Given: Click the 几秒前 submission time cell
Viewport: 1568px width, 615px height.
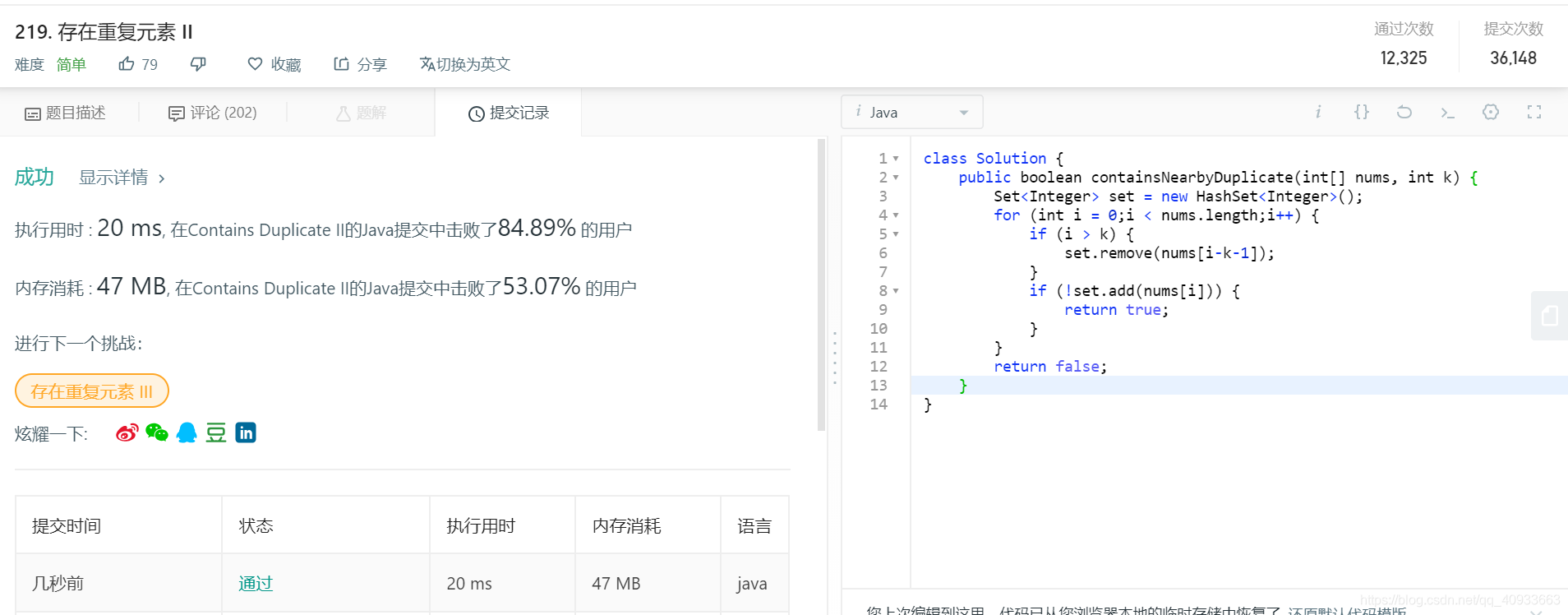Looking at the screenshot, I should tap(58, 583).
